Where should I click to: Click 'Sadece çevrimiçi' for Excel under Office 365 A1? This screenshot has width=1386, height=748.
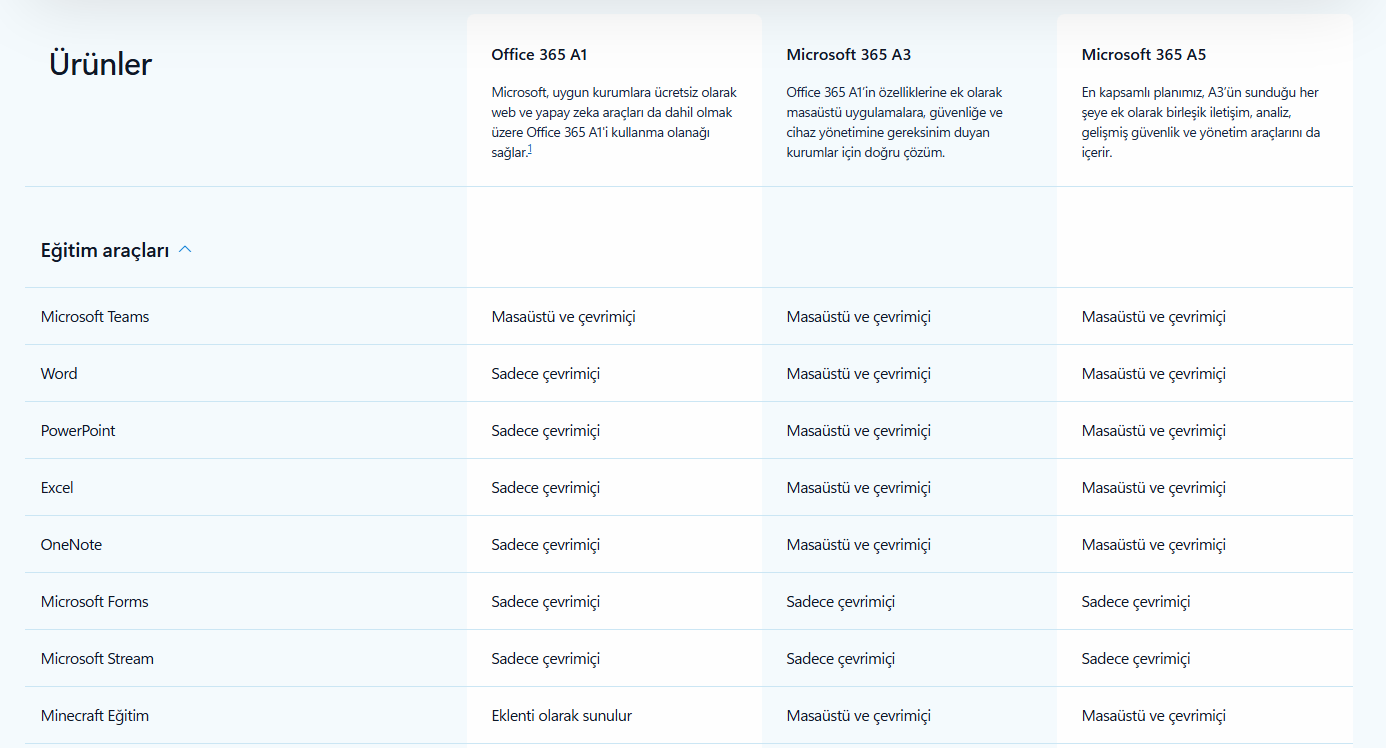coord(546,488)
